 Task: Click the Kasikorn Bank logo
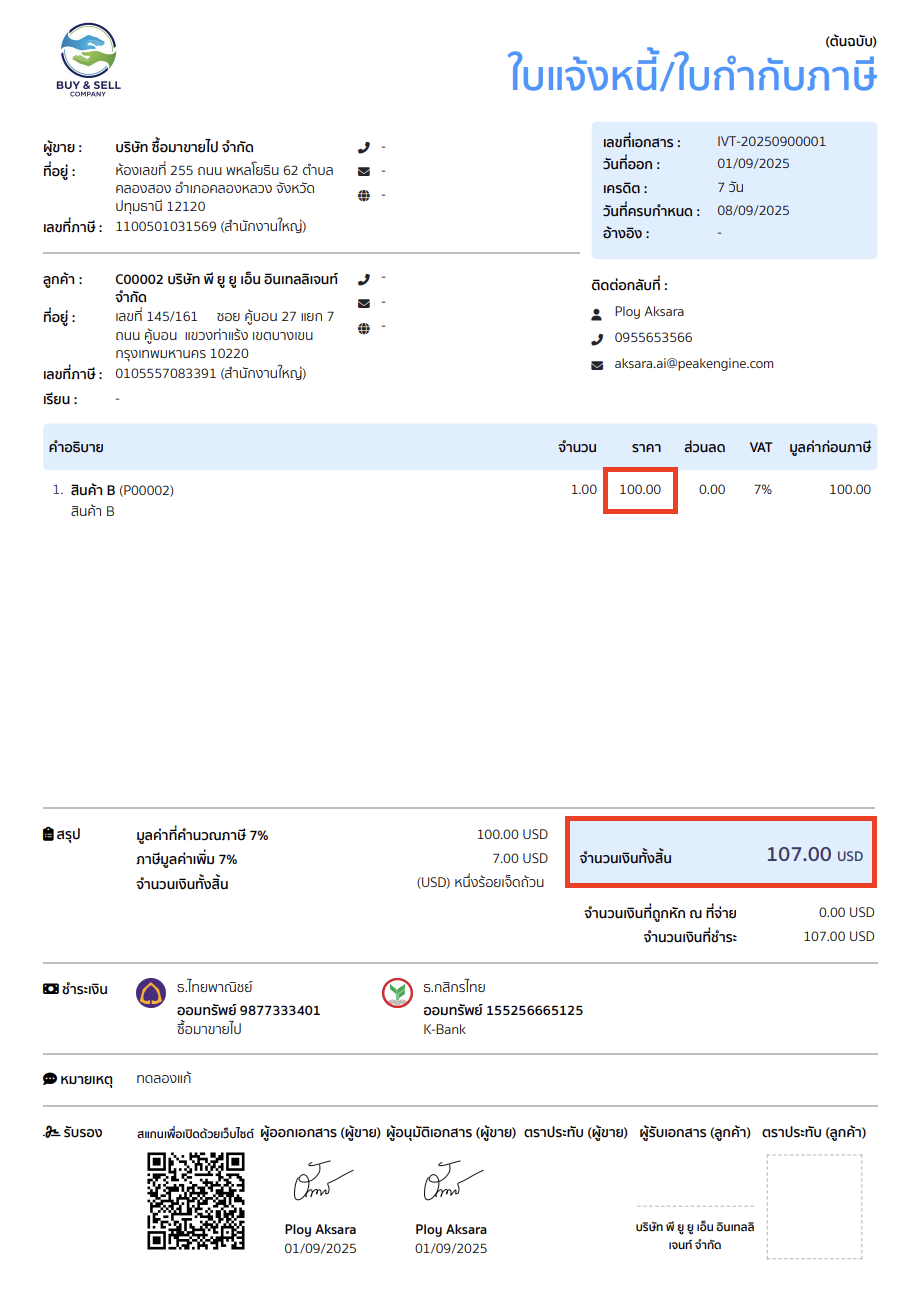398,994
